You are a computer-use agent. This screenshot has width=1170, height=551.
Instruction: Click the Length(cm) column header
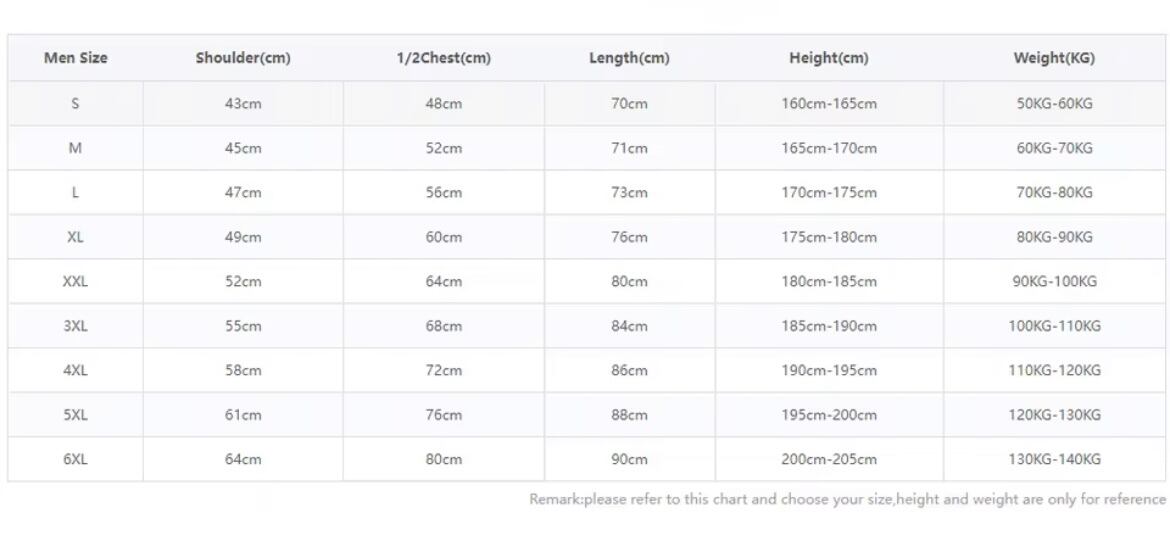629,58
